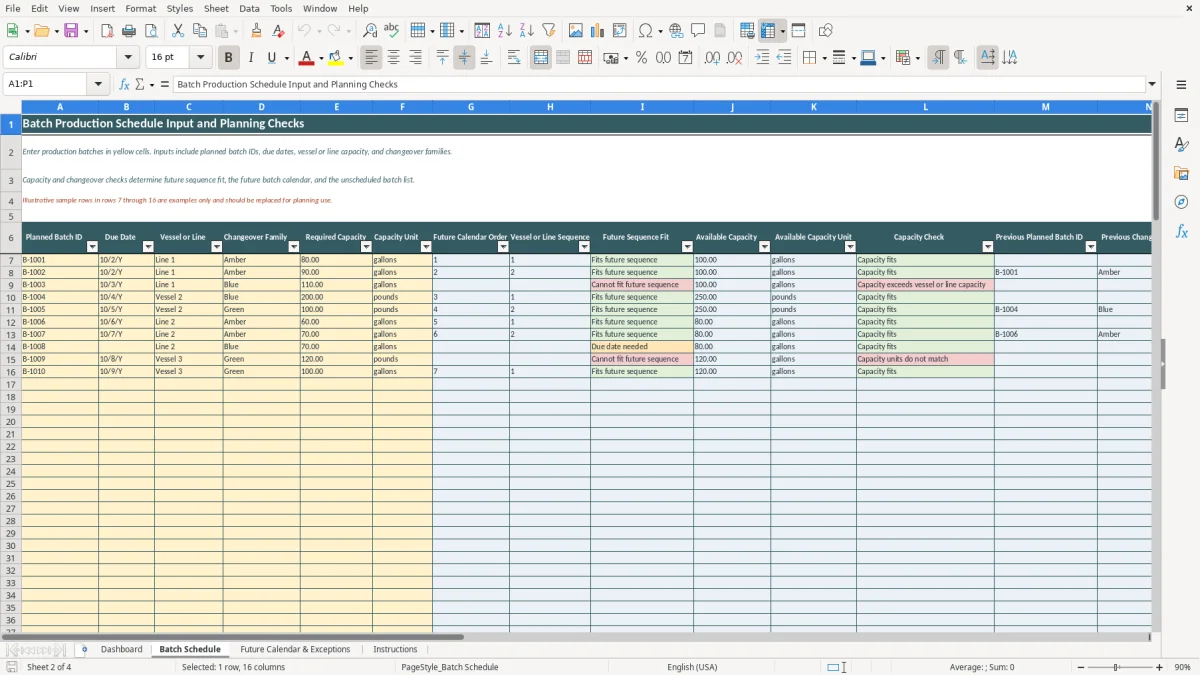Toggle Center Vertically alignment

(464, 58)
